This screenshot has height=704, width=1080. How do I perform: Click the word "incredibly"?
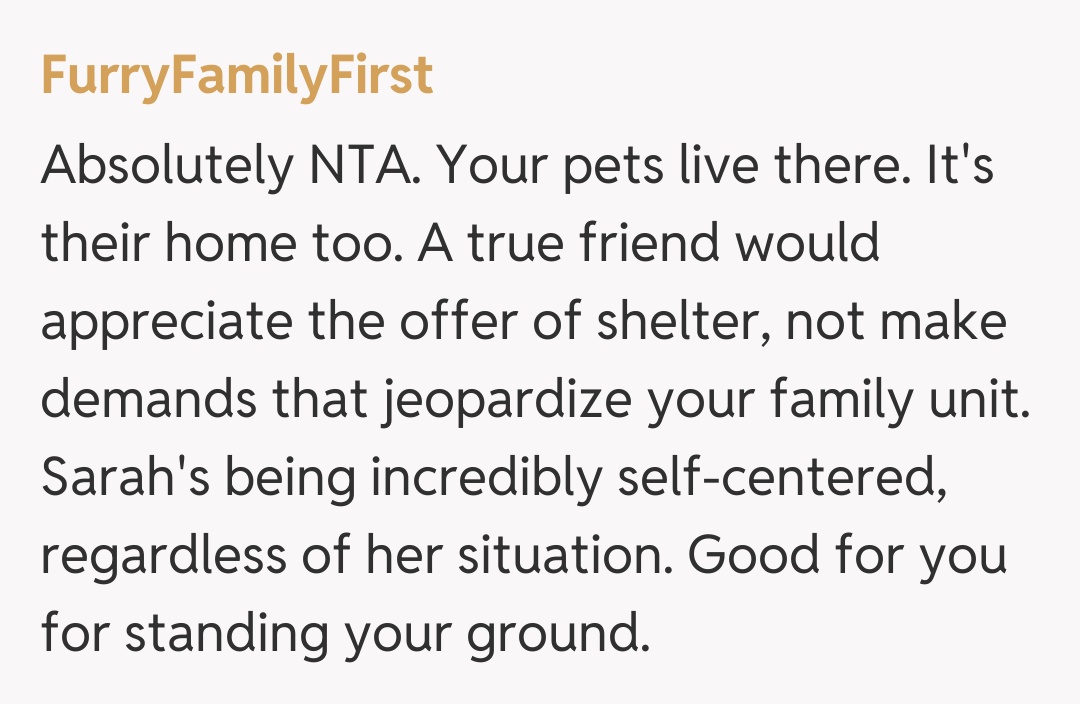point(488,480)
